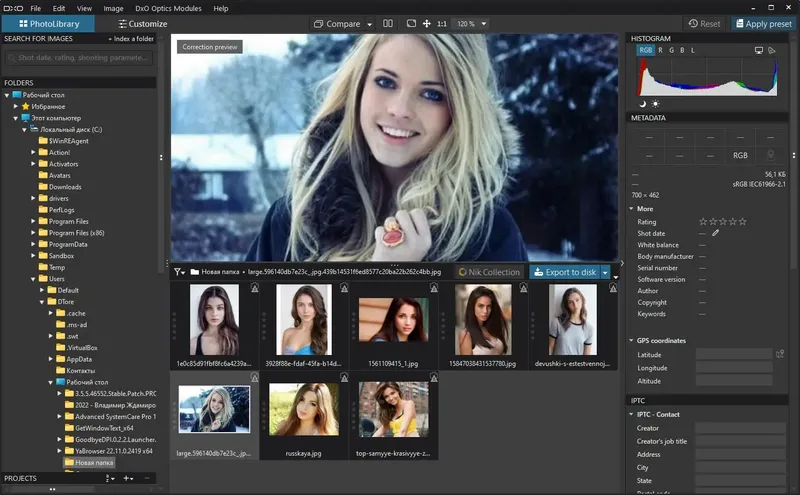Click the Index a folder link
800x495 pixels.
pos(131,39)
